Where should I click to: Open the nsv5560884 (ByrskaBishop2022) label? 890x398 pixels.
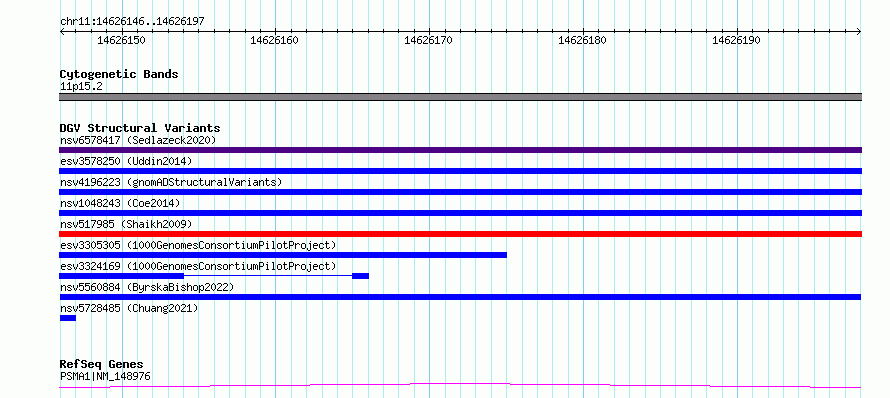(x=146, y=287)
